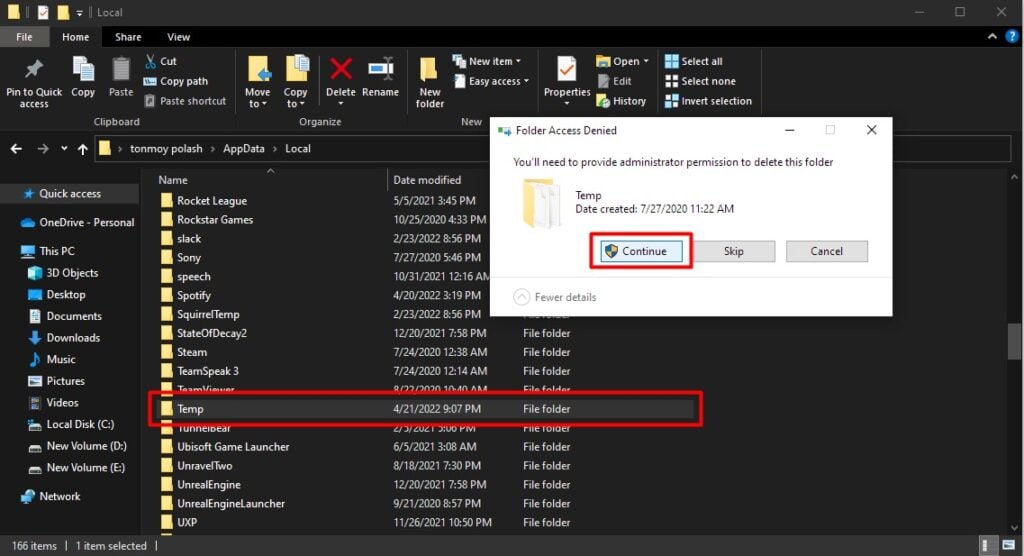Click Paste shortcut in ribbon
Viewport: 1024px width, 556px height.
pos(185,101)
